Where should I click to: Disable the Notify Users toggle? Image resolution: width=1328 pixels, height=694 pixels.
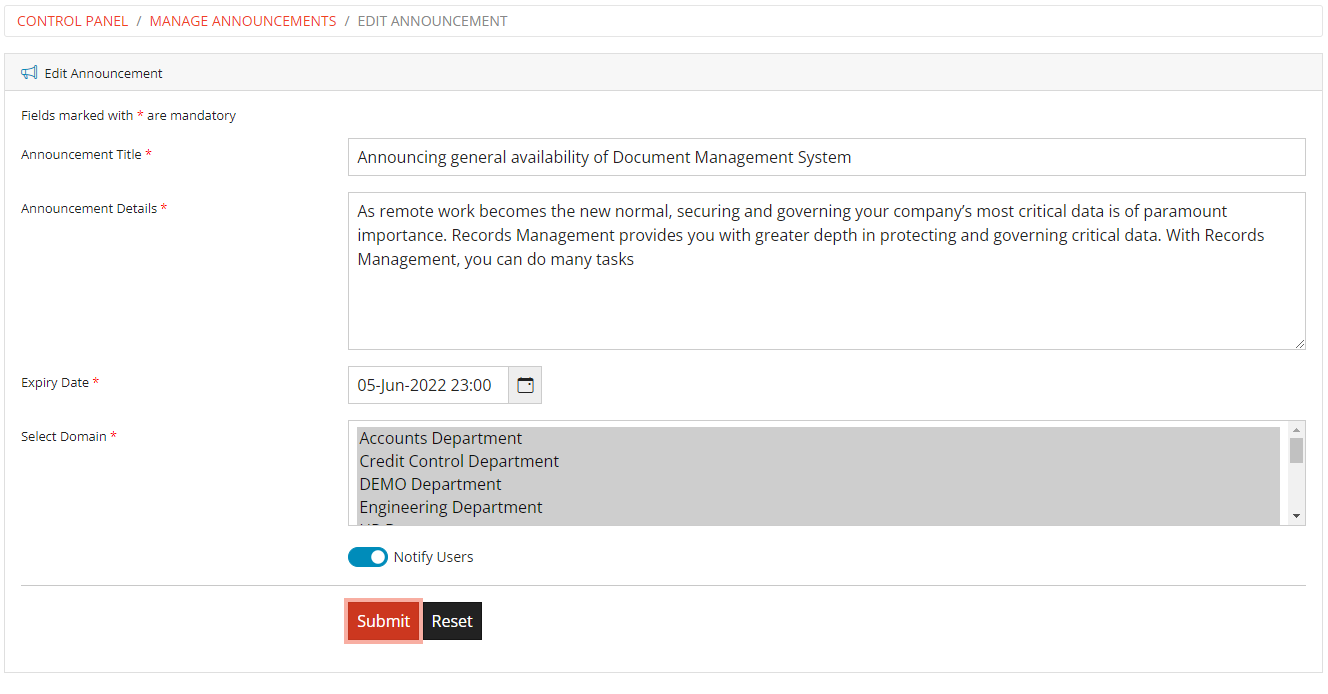pos(368,557)
